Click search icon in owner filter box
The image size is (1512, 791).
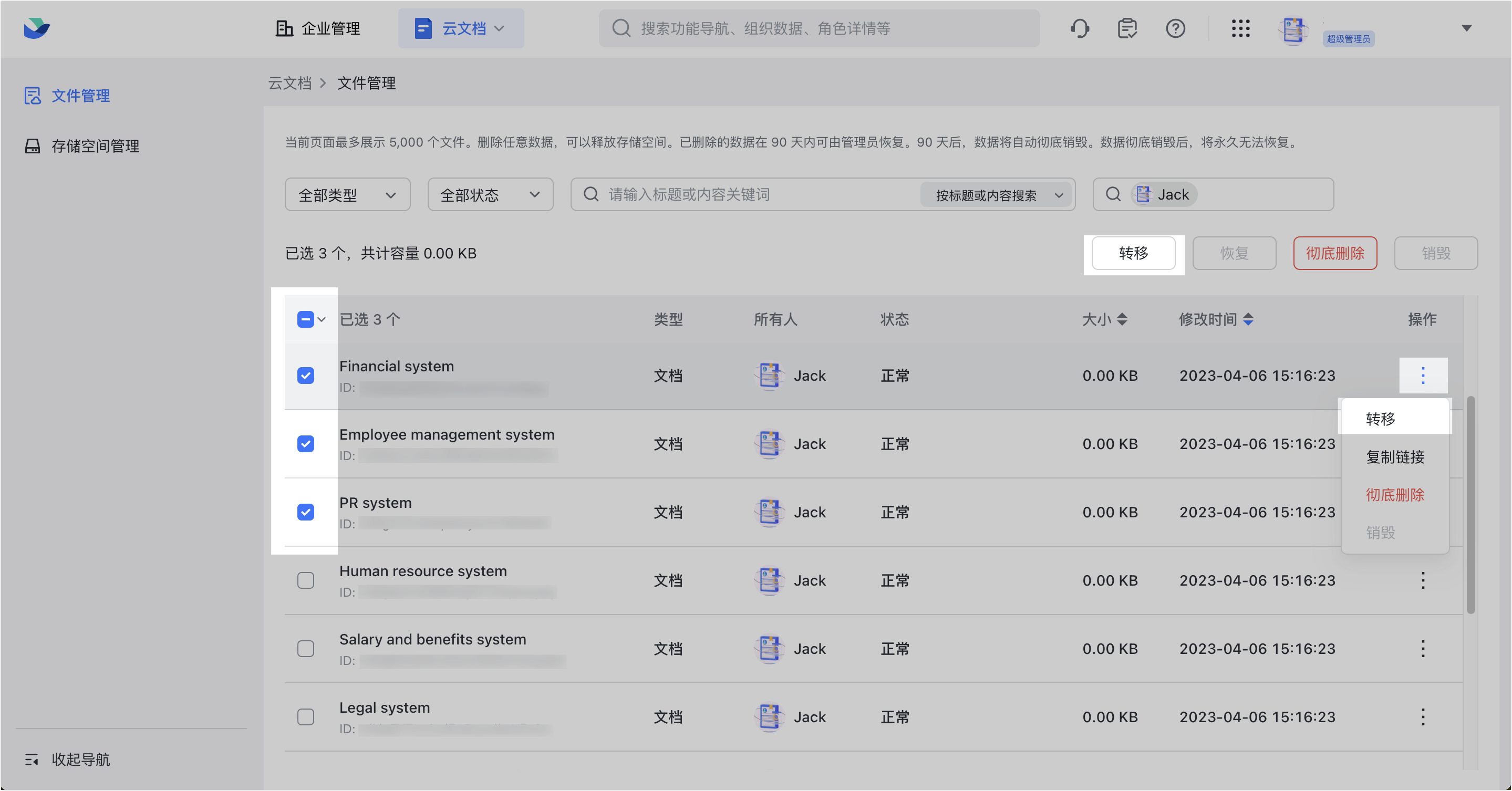[1113, 194]
